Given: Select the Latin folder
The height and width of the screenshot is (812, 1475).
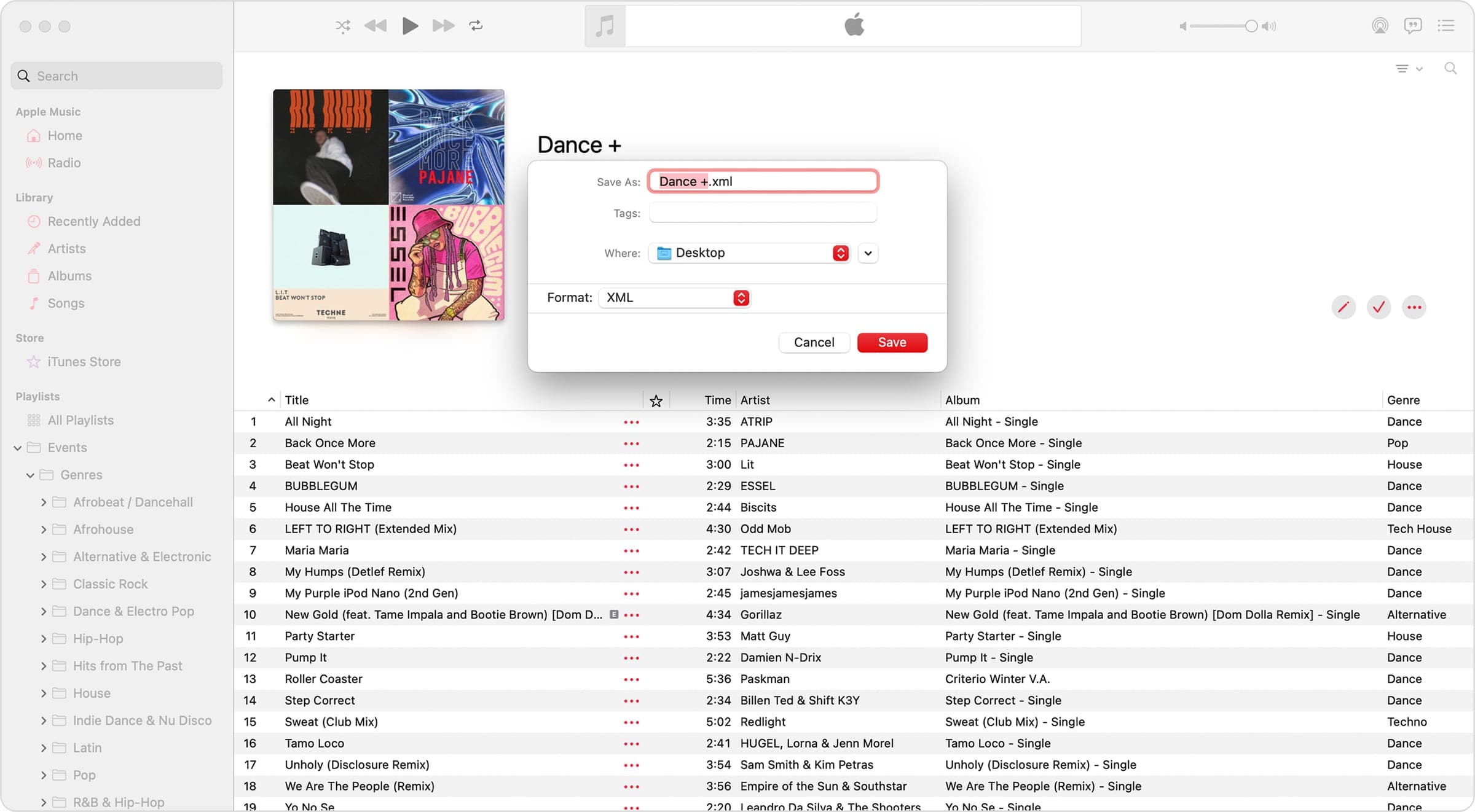Looking at the screenshot, I should click(x=87, y=748).
